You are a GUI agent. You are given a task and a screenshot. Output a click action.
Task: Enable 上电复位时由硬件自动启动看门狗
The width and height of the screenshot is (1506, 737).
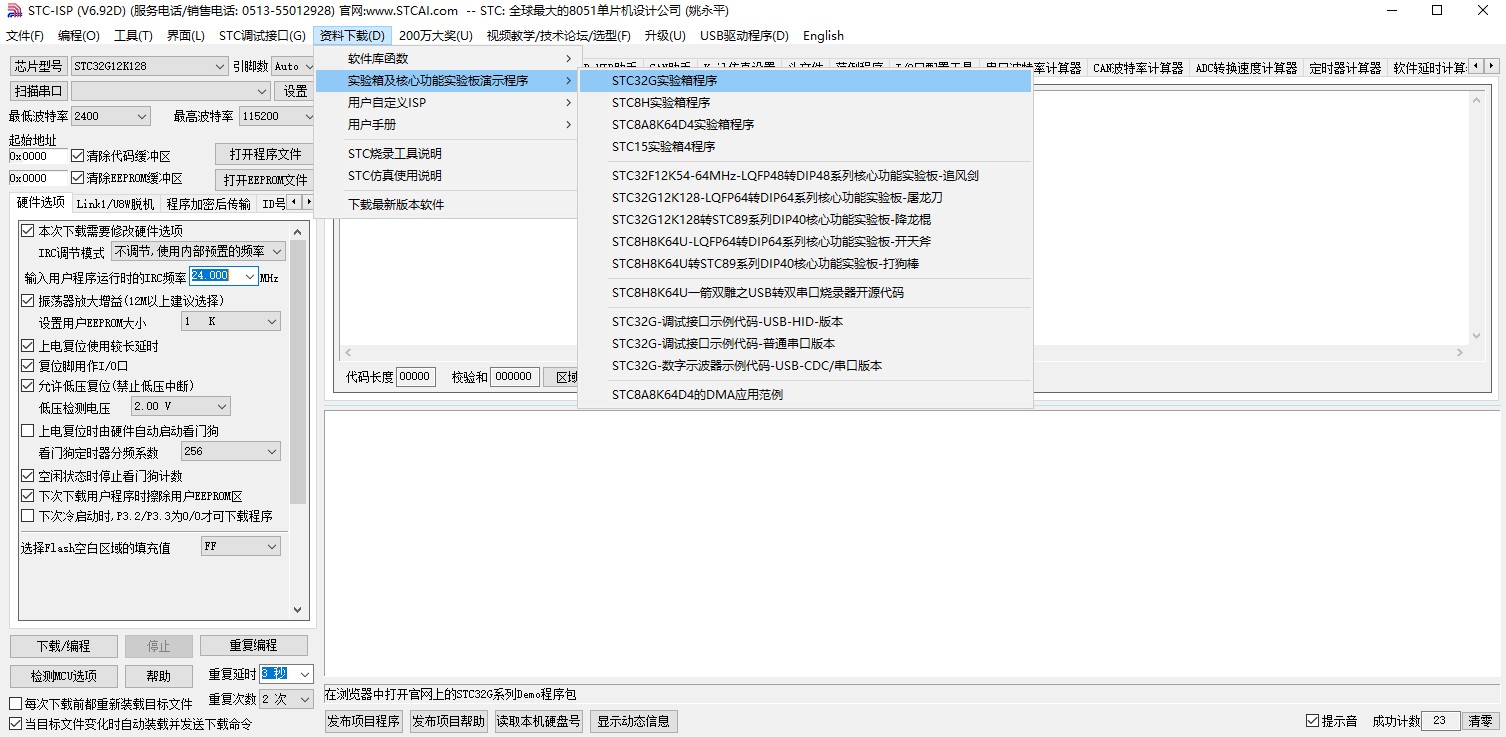tap(28, 431)
